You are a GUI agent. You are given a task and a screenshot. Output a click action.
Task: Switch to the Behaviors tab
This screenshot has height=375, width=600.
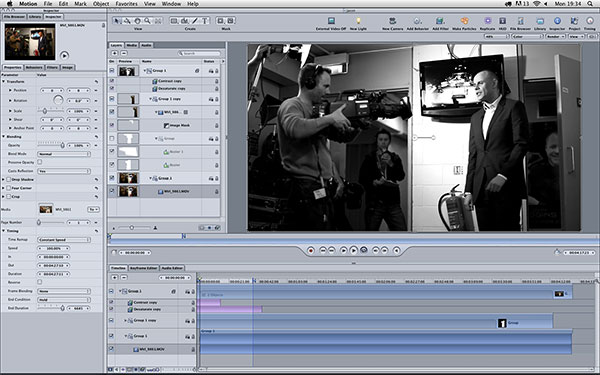(x=34, y=67)
